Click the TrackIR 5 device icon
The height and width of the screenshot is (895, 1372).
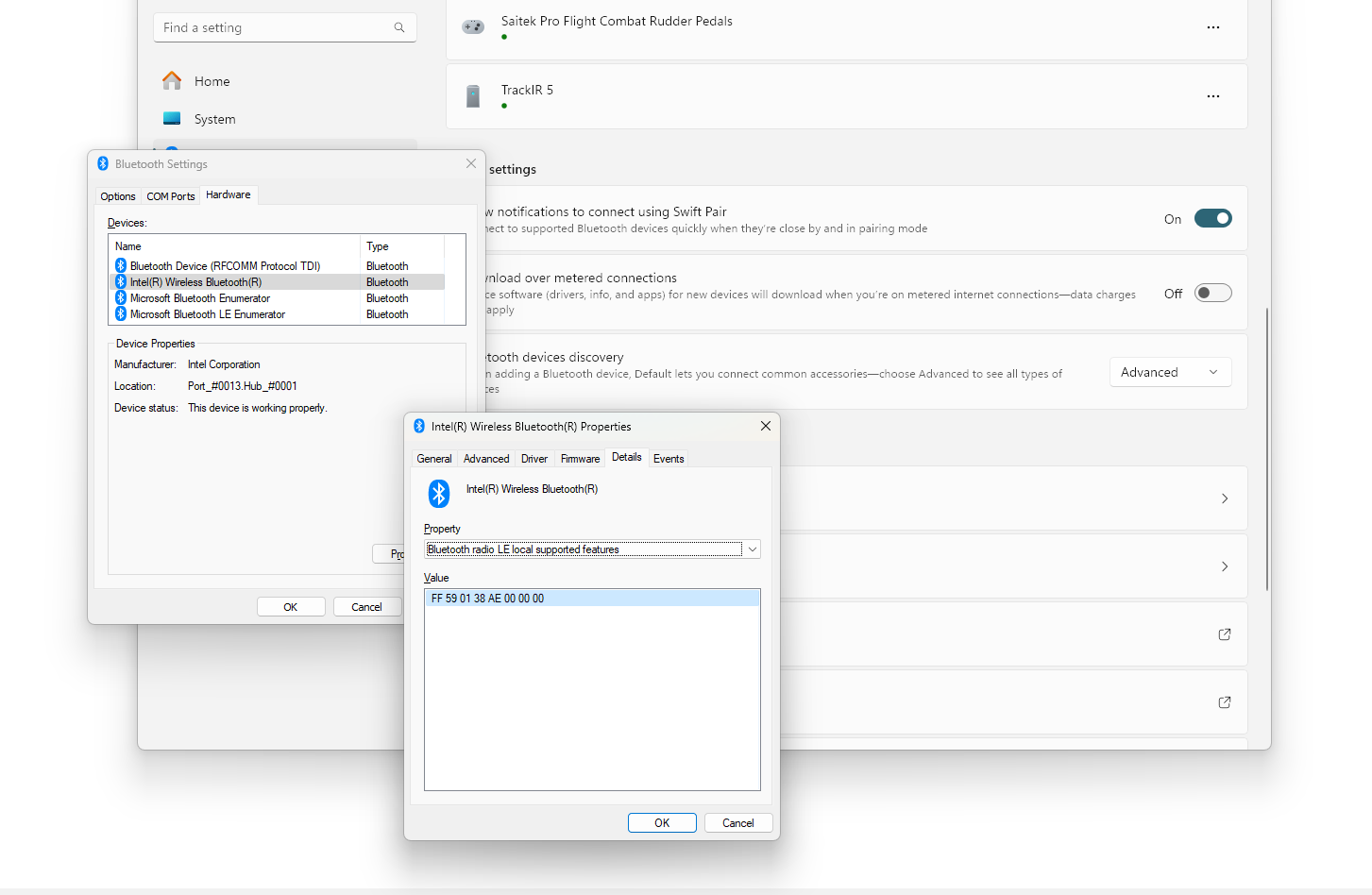coord(473,96)
